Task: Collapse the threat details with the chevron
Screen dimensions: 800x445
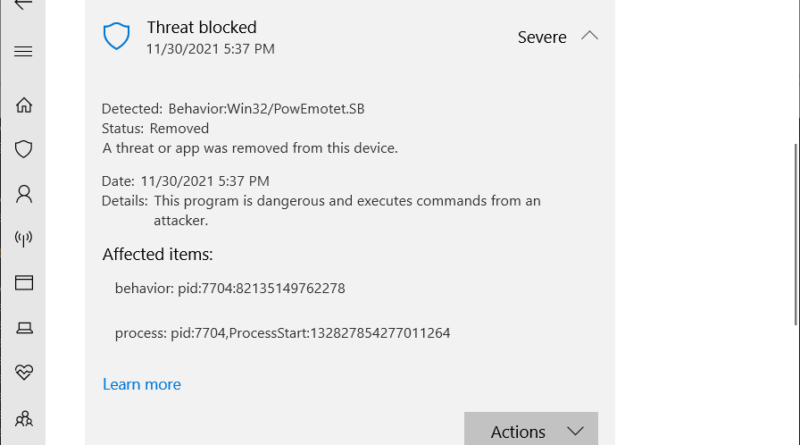Action: [x=589, y=36]
